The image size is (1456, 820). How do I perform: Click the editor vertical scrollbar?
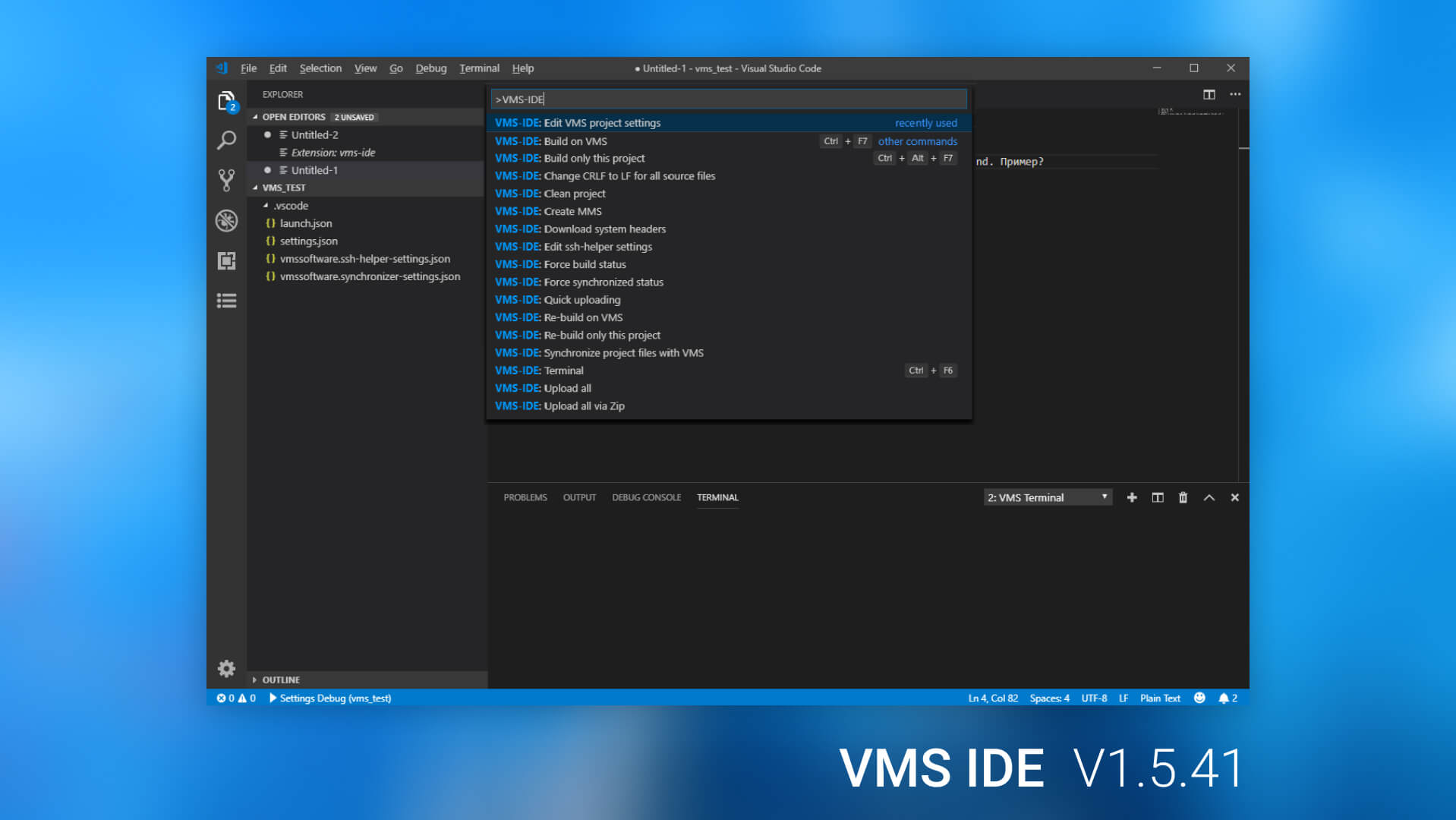(1243, 295)
